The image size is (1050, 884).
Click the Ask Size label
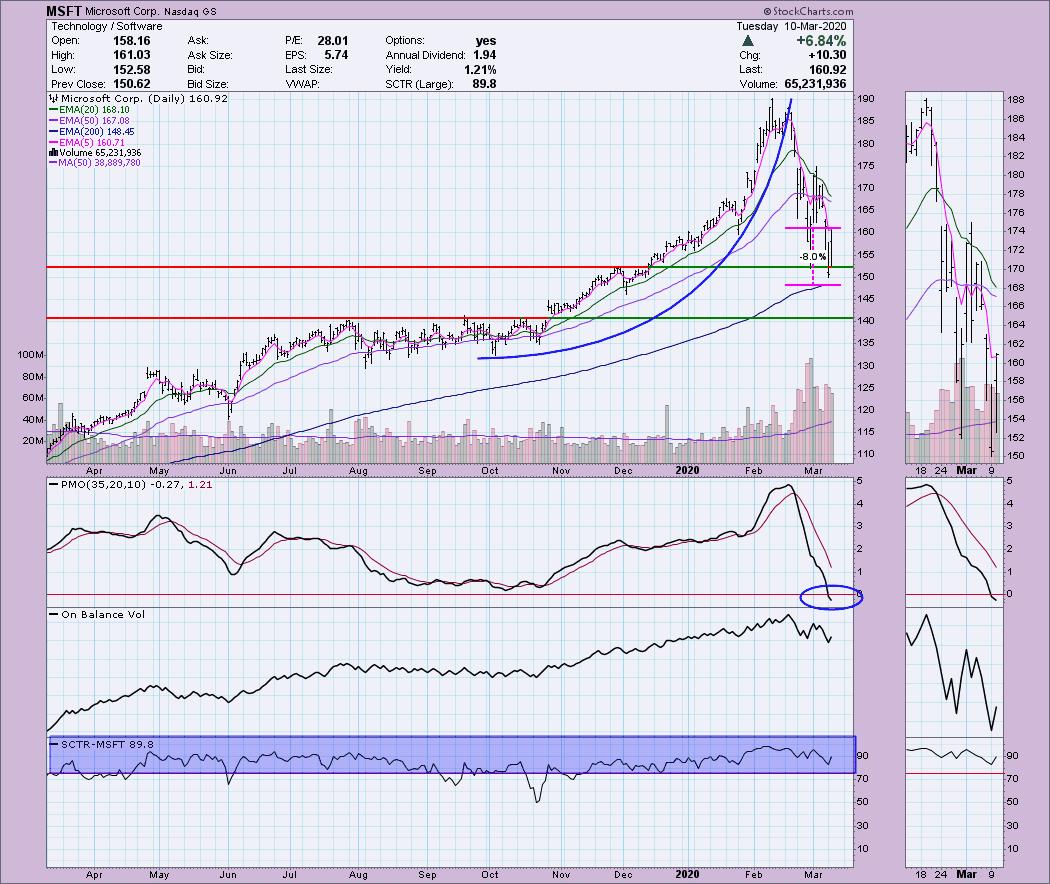click(210, 55)
